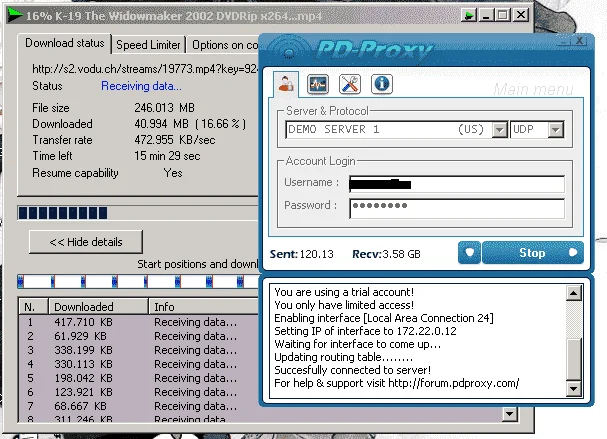Click the Info column header
This screenshot has width=607, height=439.
tap(204, 307)
